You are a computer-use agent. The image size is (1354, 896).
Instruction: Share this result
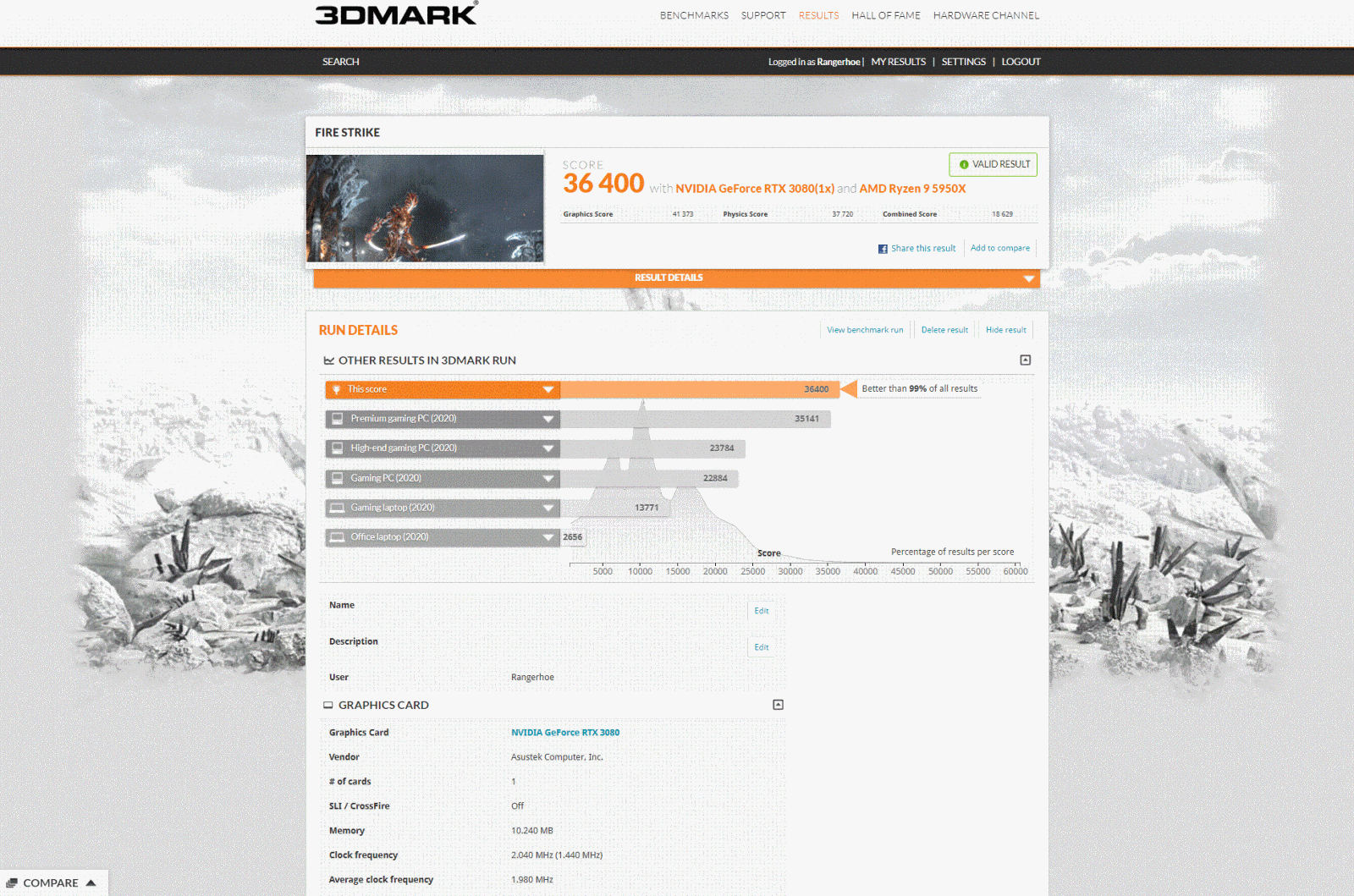(x=923, y=249)
